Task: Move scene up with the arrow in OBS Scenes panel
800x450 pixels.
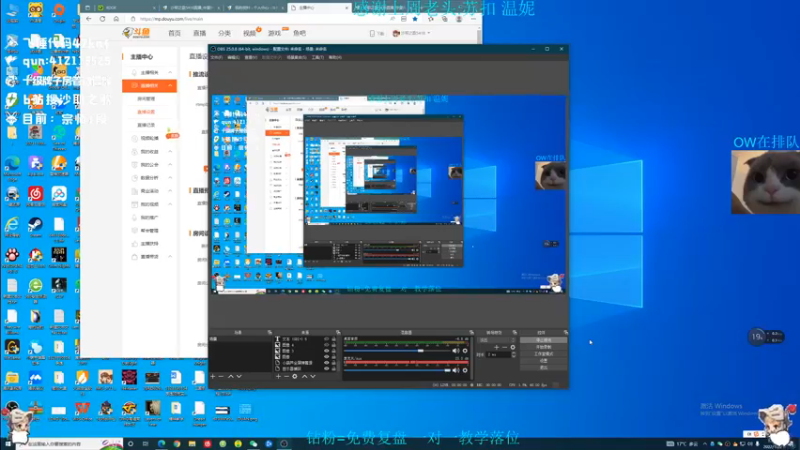Action: click(x=231, y=376)
